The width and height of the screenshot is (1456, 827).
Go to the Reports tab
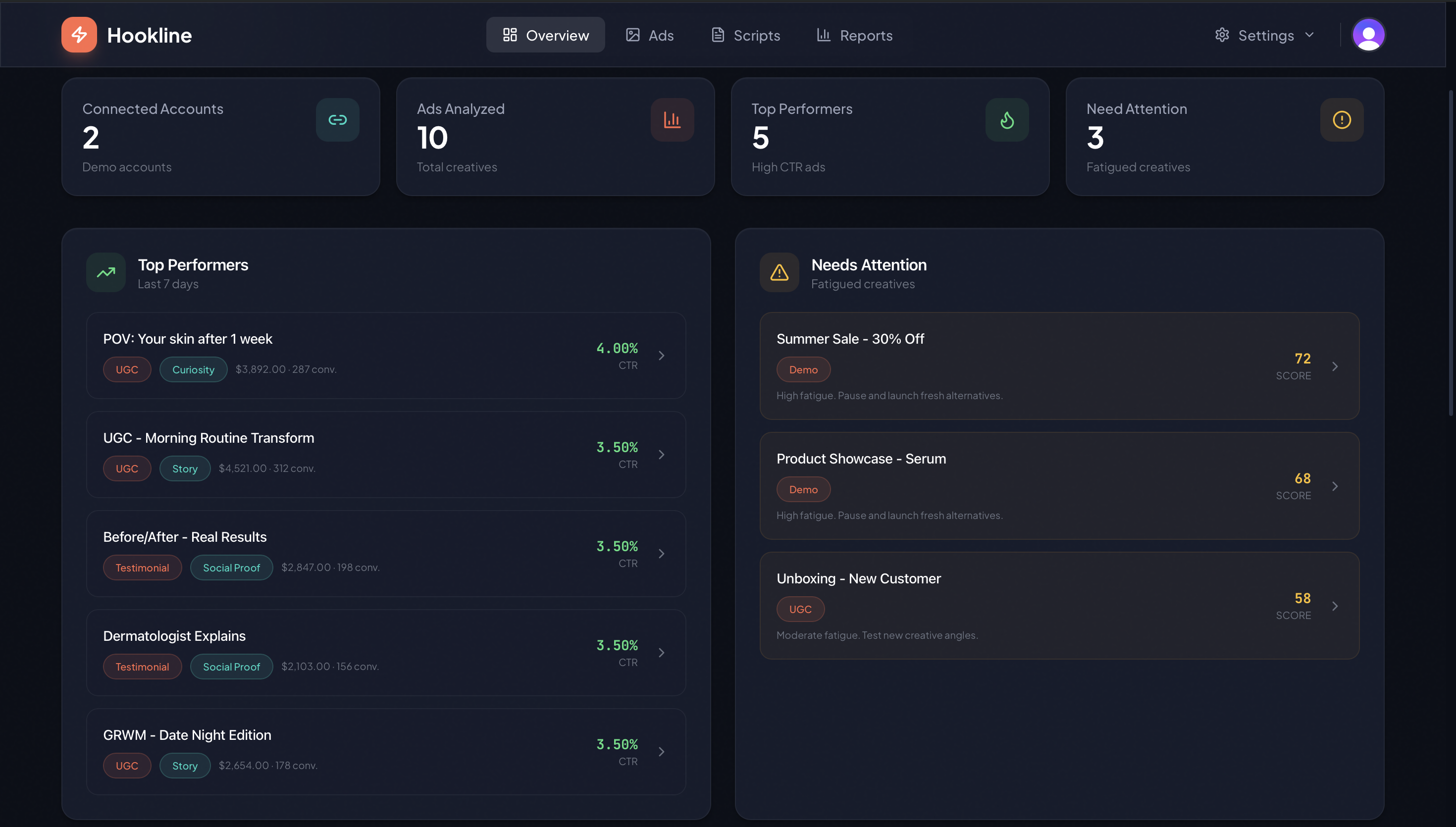[855, 35]
